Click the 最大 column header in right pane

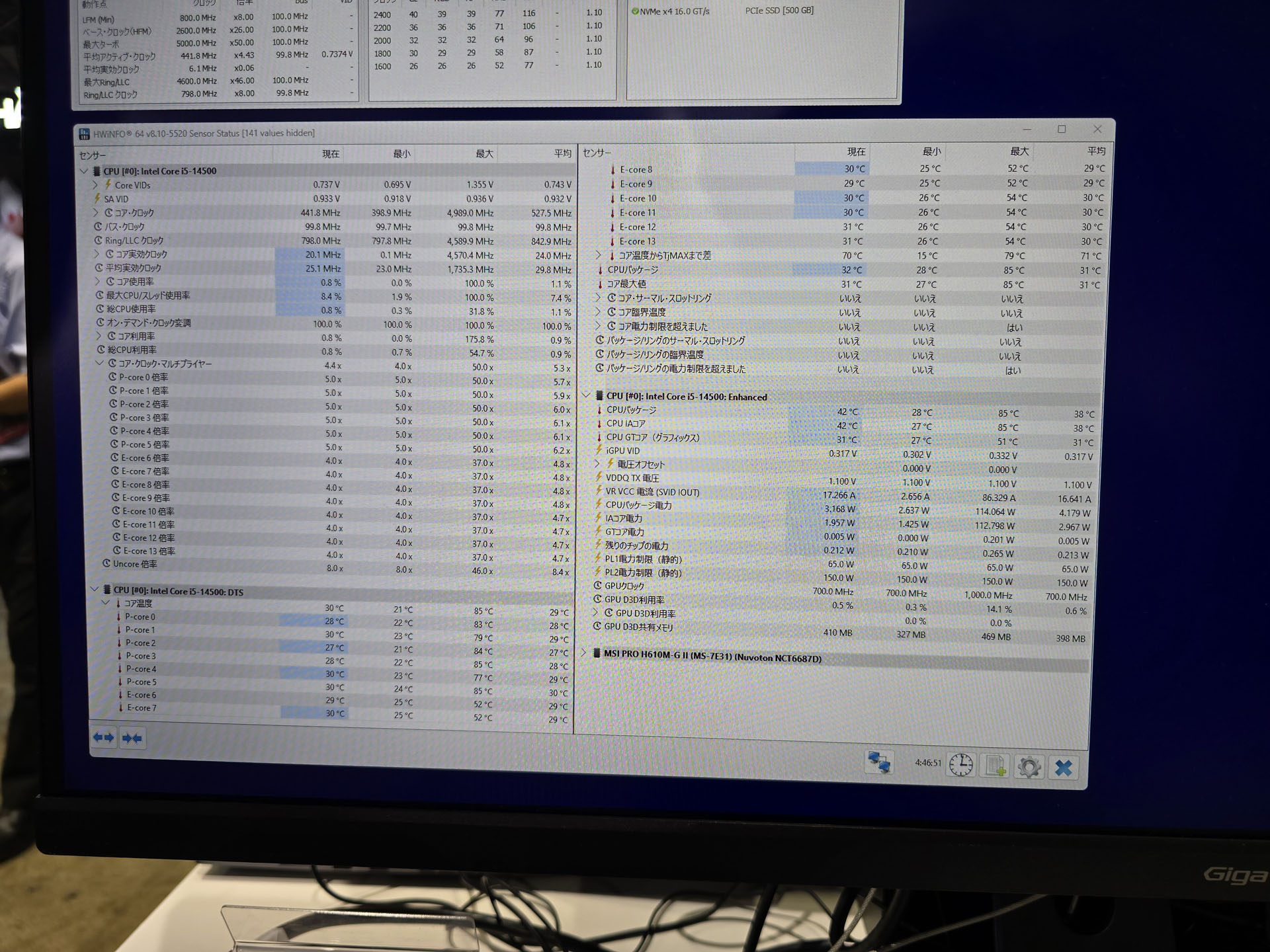(1019, 151)
